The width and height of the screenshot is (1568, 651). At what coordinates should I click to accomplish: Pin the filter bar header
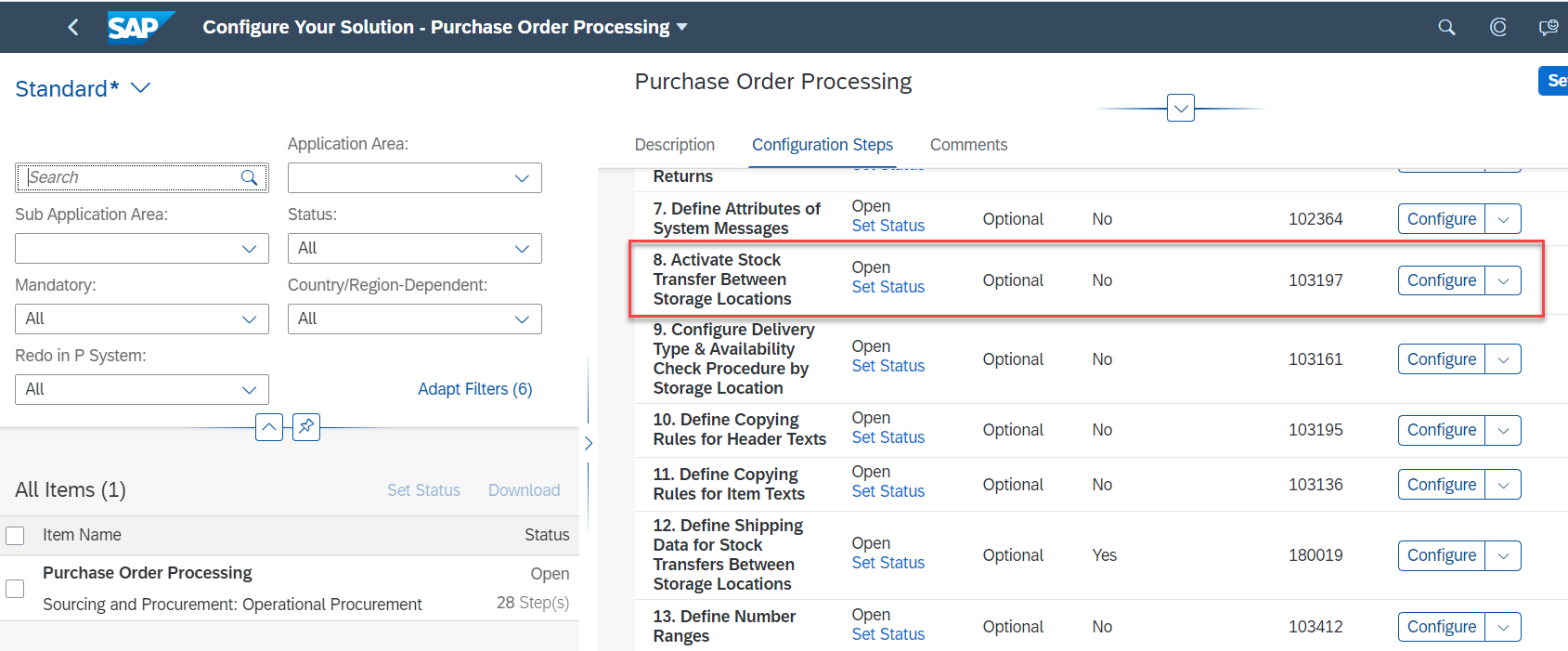click(x=306, y=427)
